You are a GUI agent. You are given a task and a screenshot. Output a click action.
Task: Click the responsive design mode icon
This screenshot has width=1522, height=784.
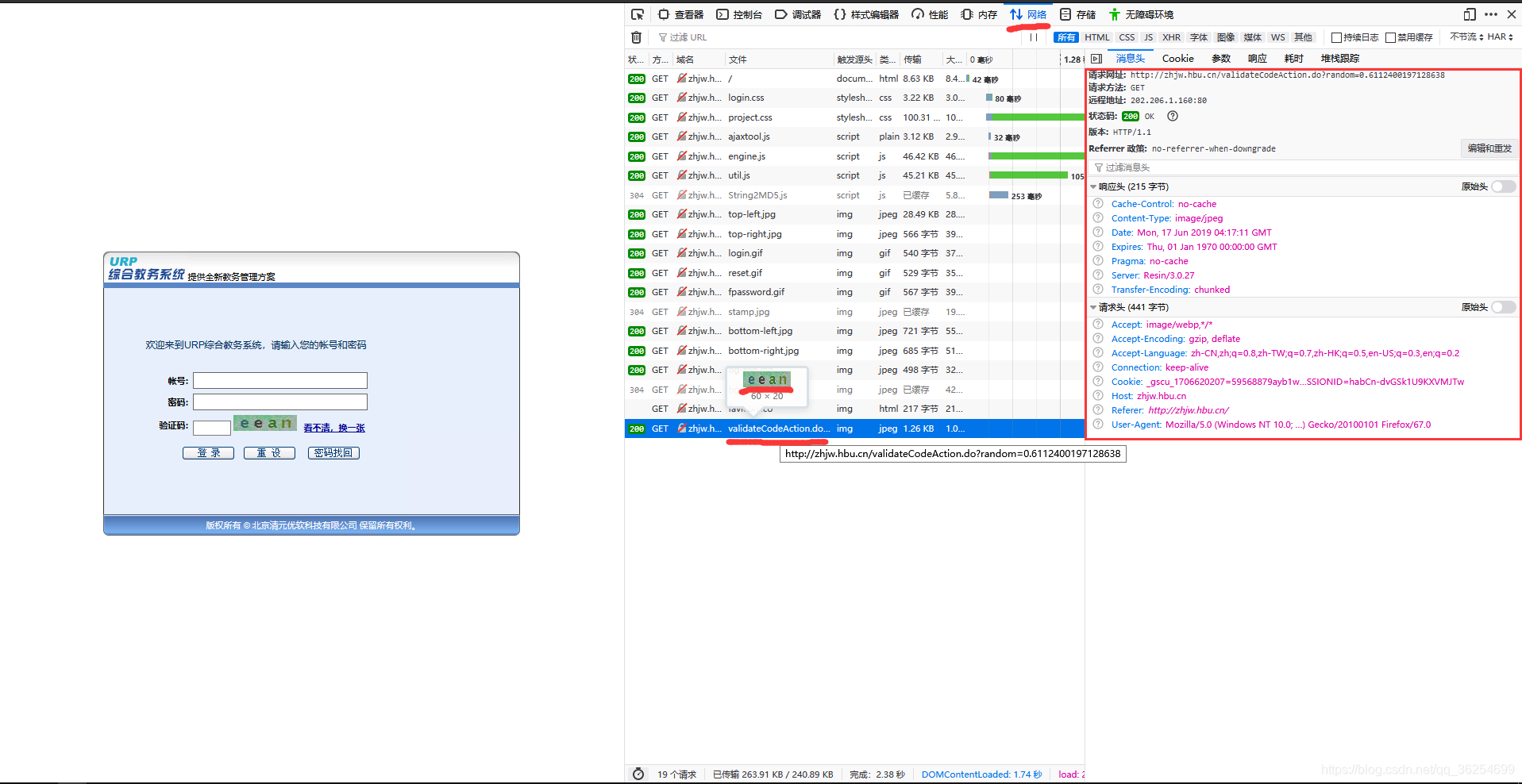tap(1470, 14)
